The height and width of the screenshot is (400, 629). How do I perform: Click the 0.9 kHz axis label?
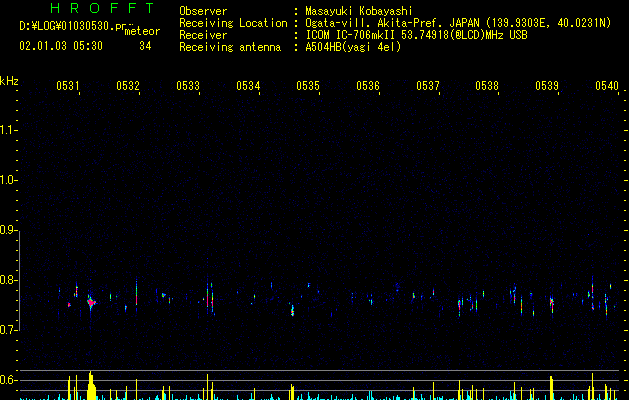(x=8, y=230)
